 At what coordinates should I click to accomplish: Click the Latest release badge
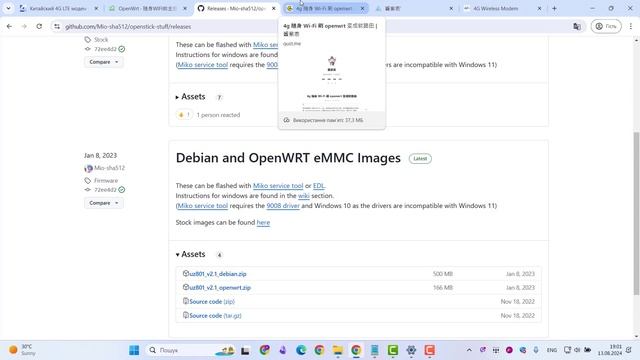tap(420, 158)
